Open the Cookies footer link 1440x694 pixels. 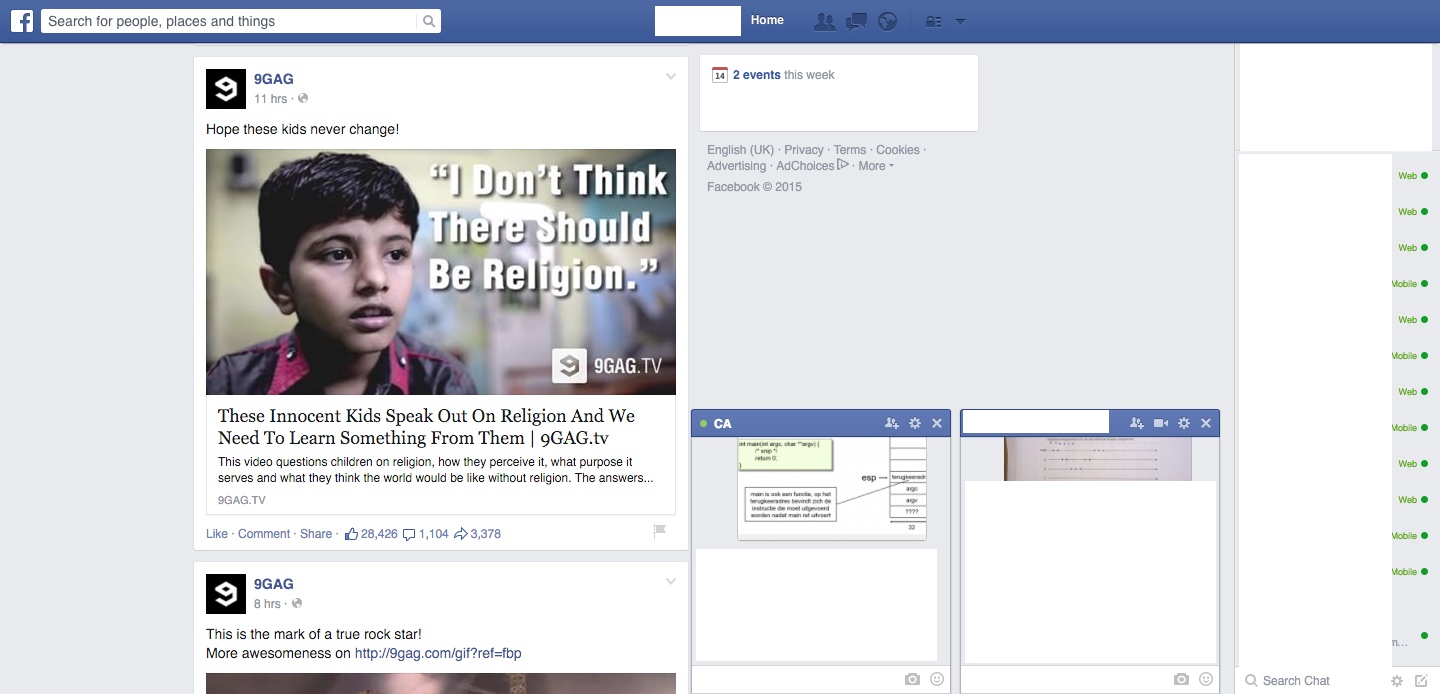898,150
